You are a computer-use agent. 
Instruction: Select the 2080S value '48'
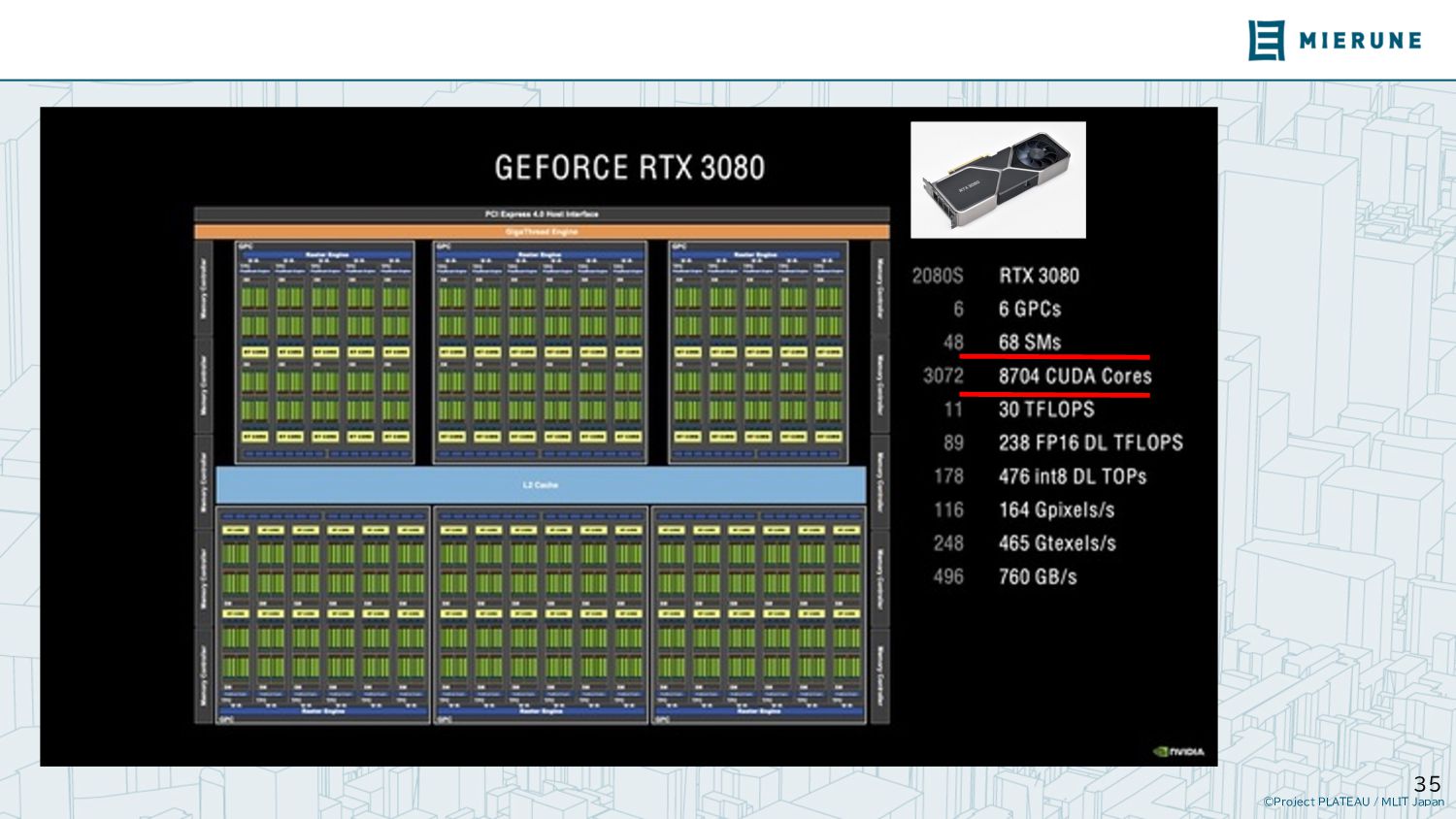[x=953, y=343]
